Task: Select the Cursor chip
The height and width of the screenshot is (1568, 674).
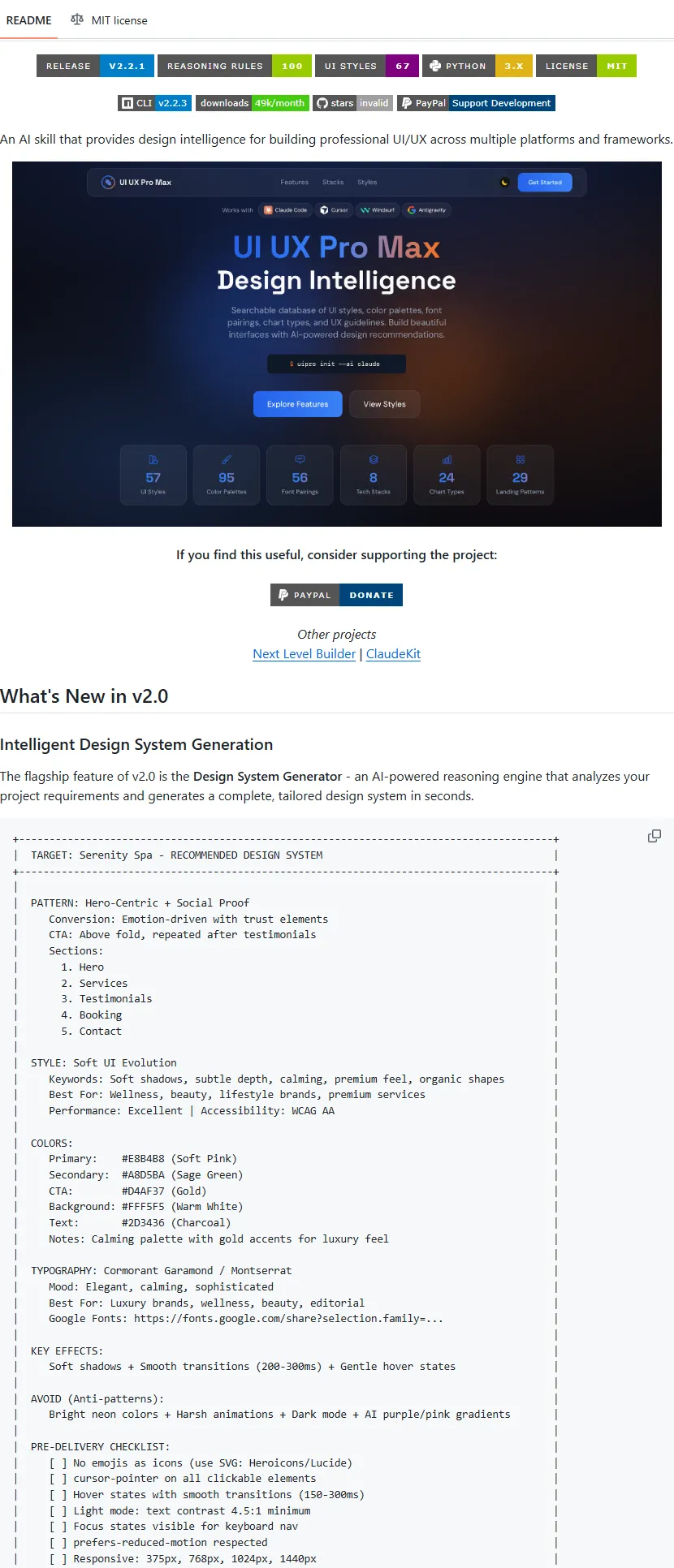Action: [x=334, y=210]
